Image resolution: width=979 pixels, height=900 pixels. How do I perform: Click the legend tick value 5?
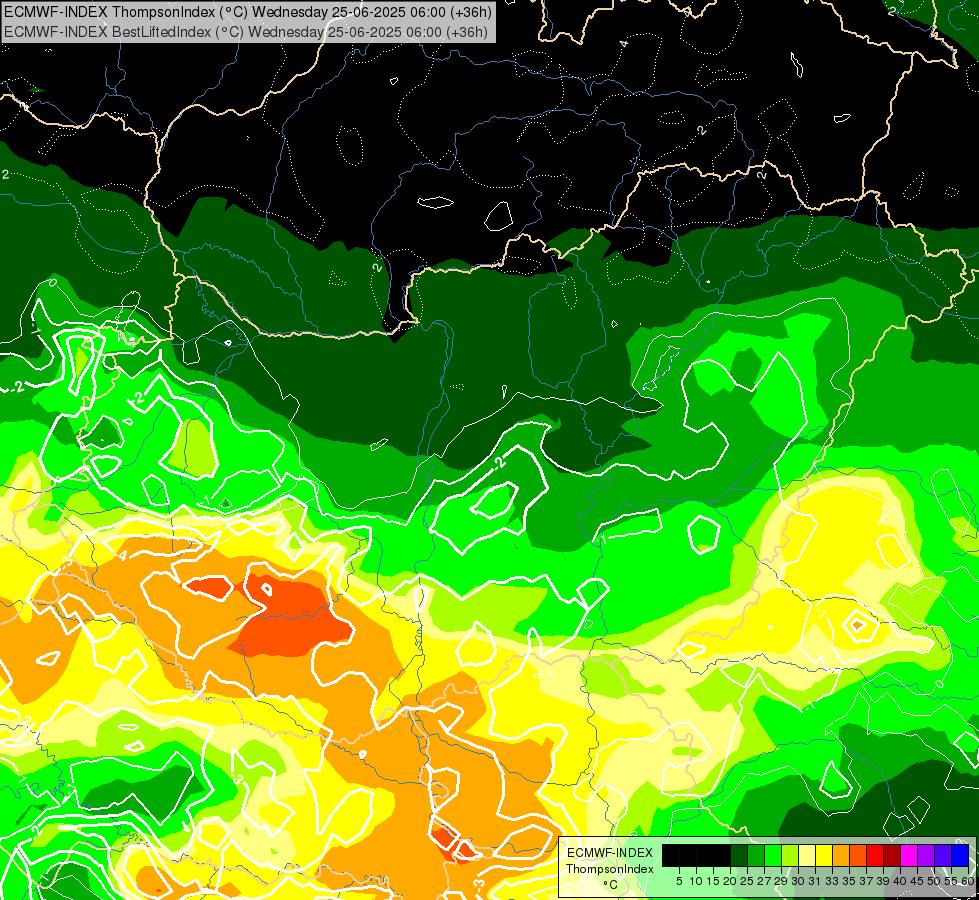[x=679, y=881]
